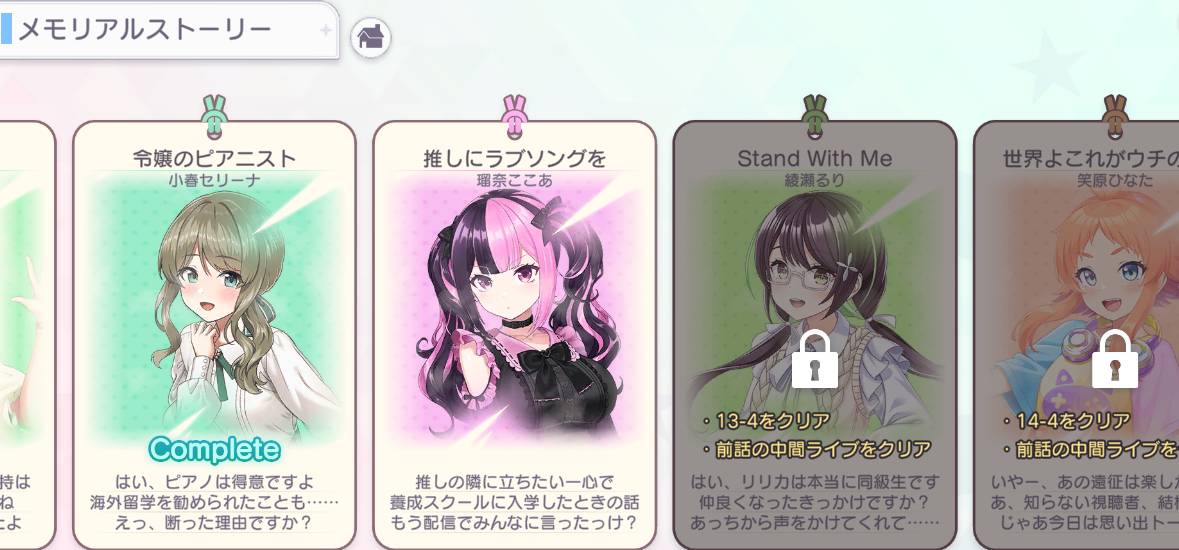Click the メモリアルストーリー header tab
Screen dimensions: 1179x550
(169, 29)
